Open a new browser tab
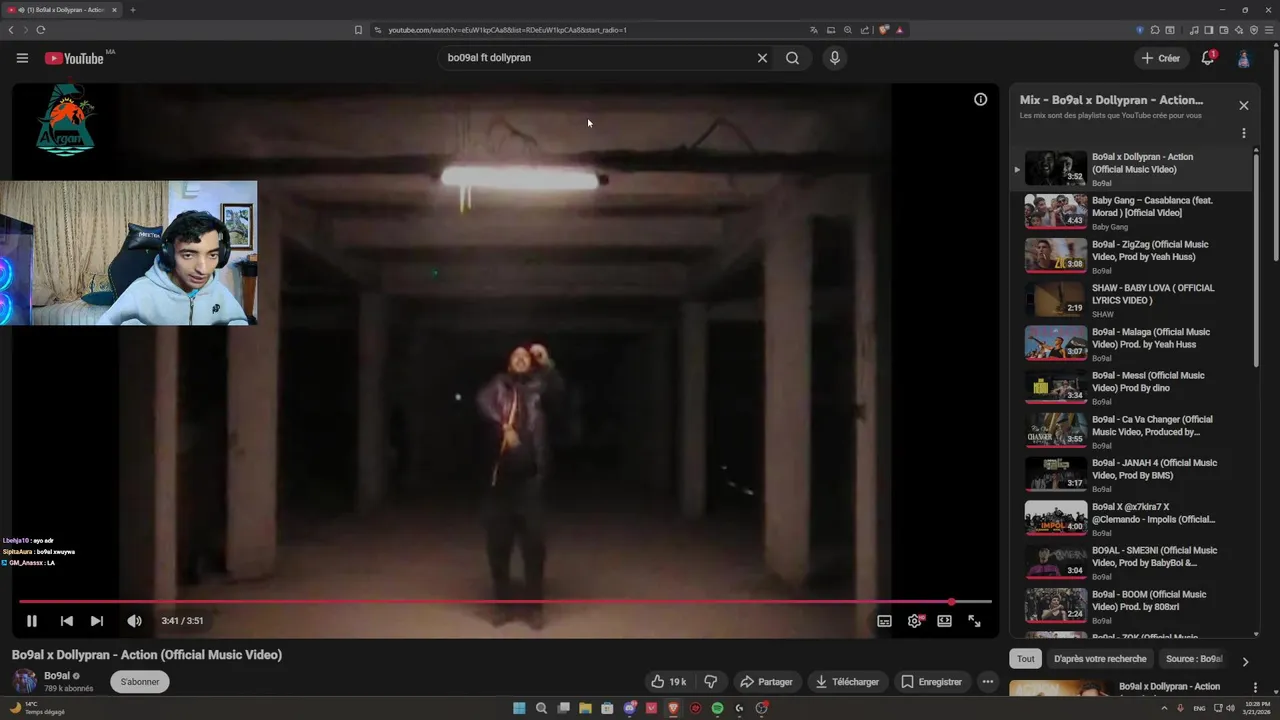1280x720 pixels. 132,10
